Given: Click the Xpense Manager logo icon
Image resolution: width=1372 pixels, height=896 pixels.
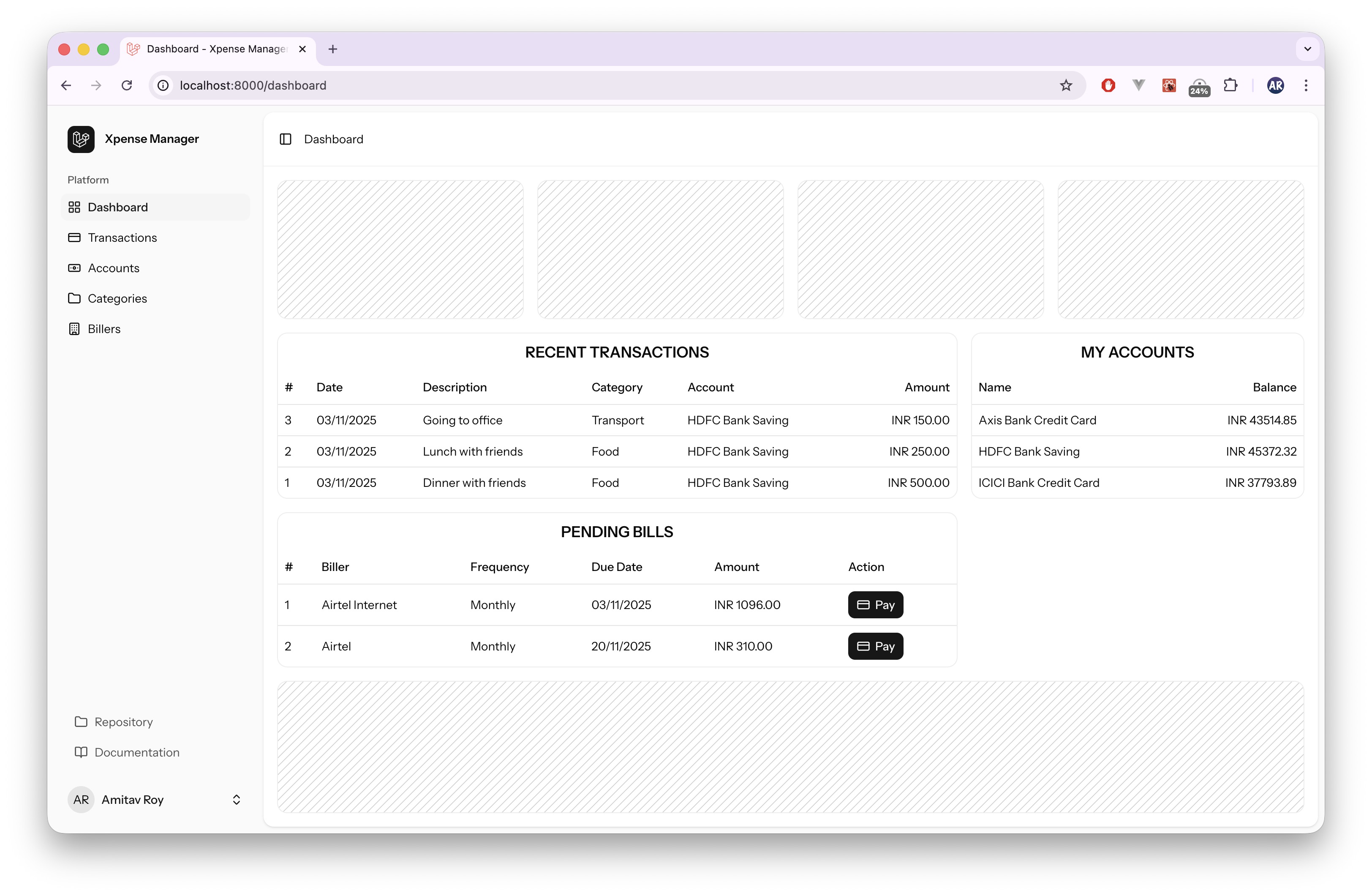Looking at the screenshot, I should (x=81, y=139).
